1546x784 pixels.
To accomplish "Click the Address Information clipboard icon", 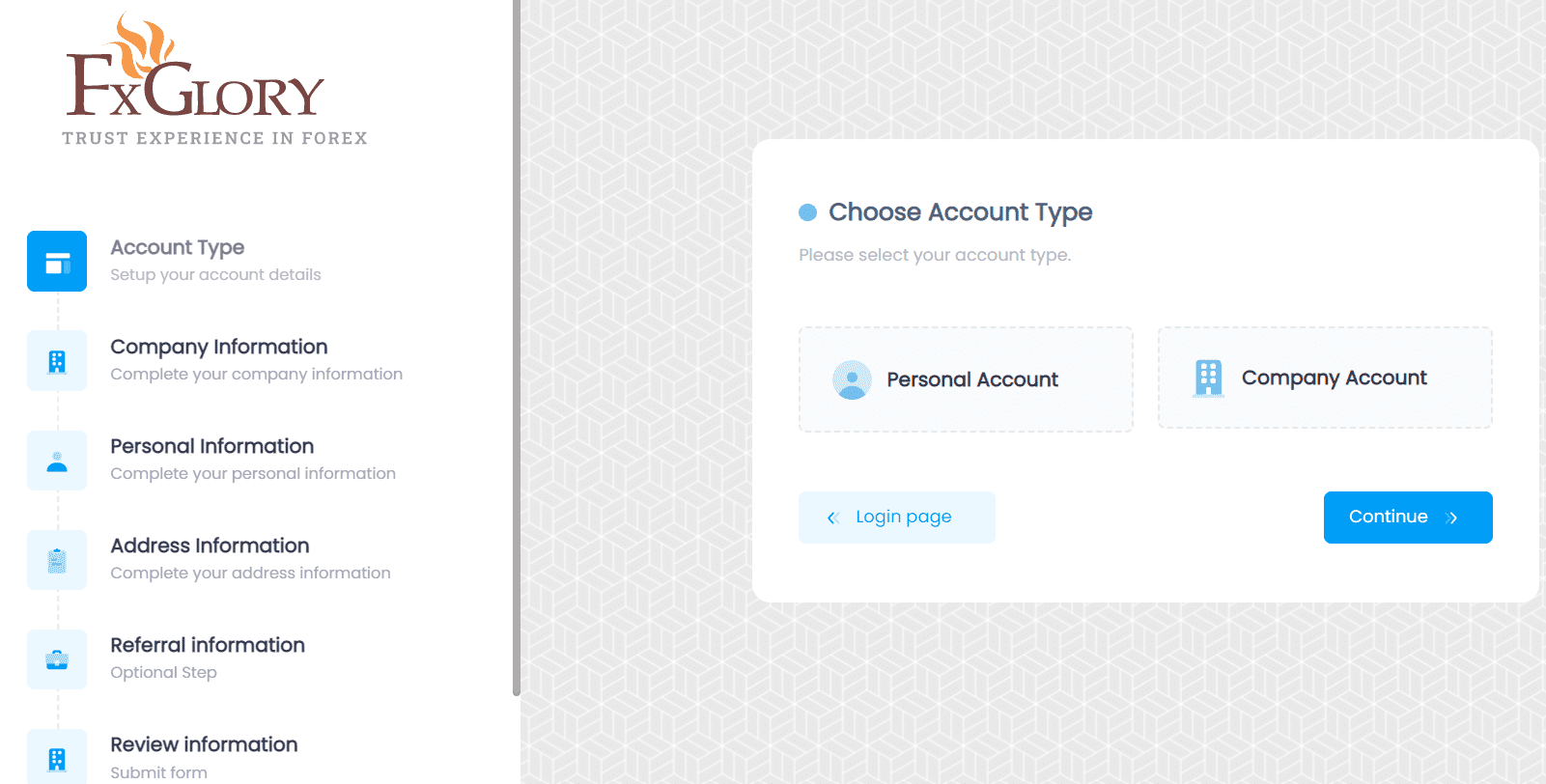I will [57, 560].
